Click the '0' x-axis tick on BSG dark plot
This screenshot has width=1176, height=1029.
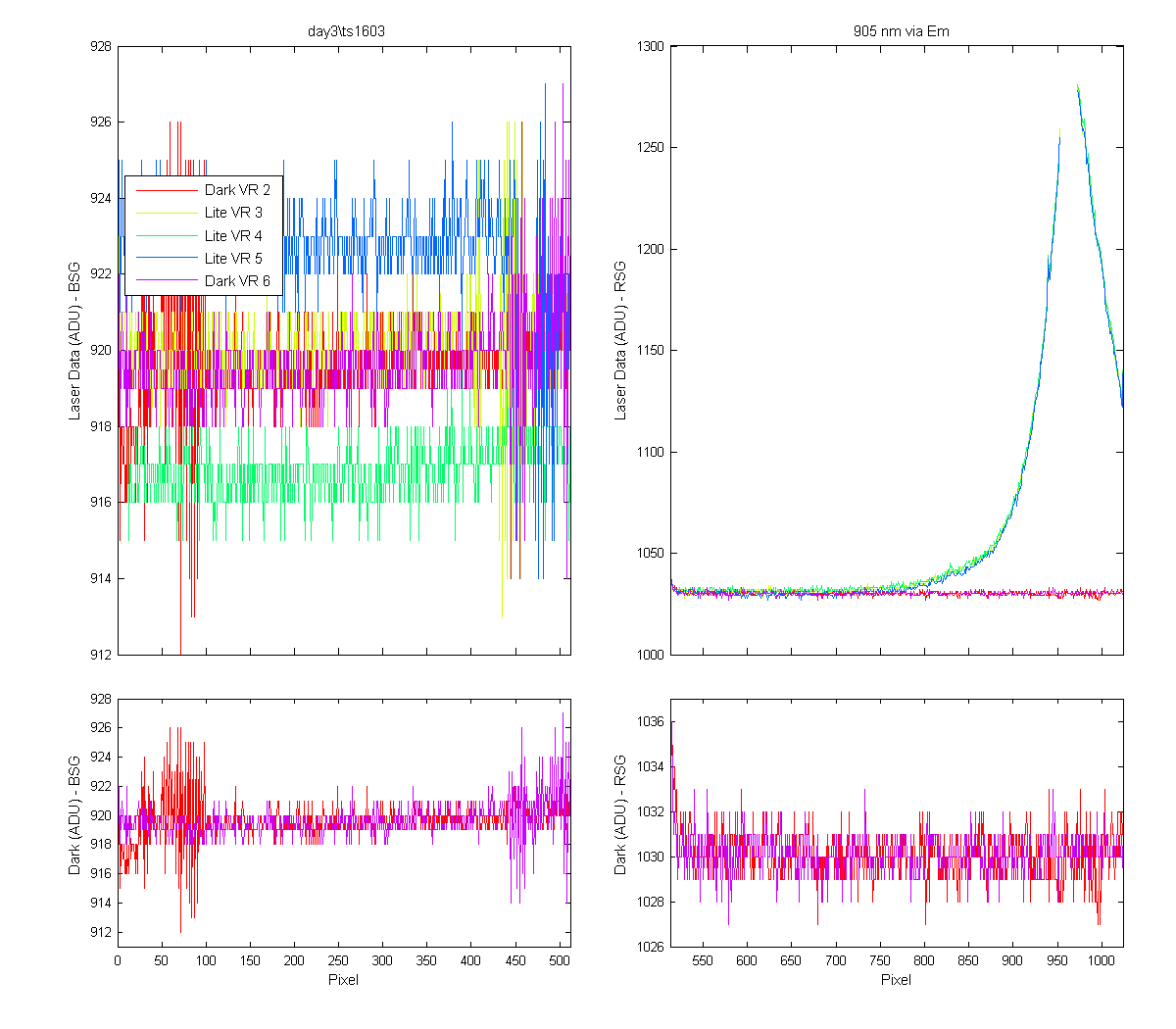point(118,961)
